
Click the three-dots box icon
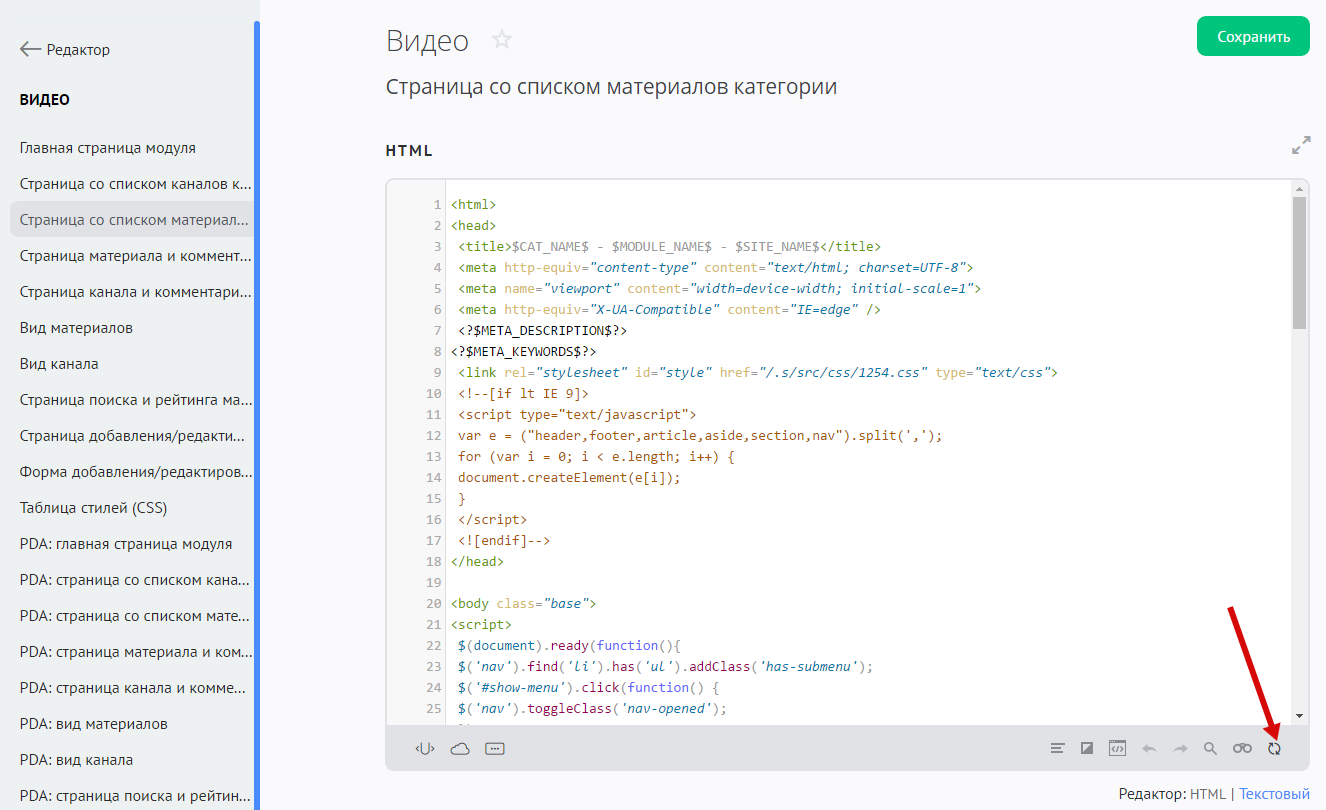pyautogui.click(x=494, y=748)
